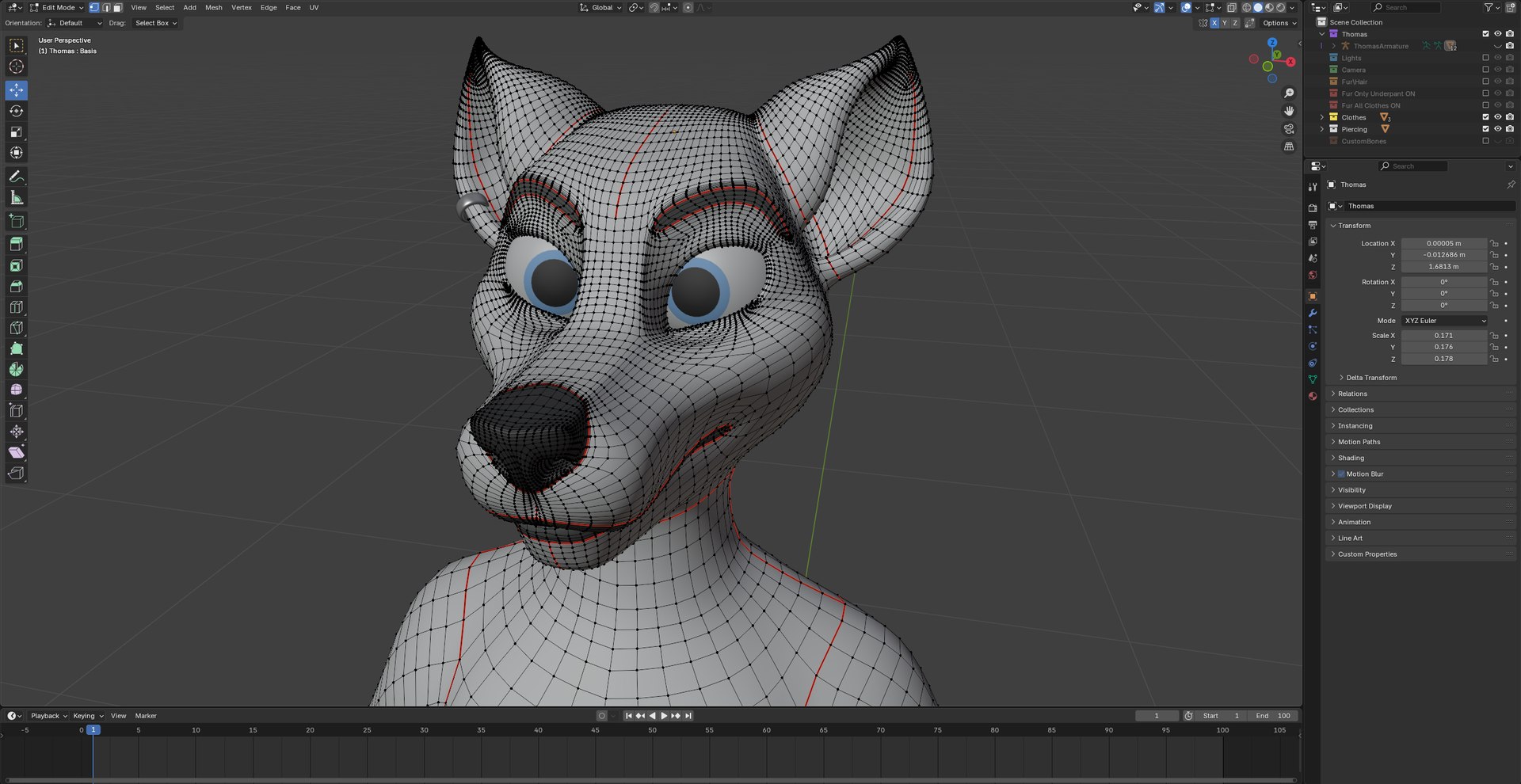Toggle X axis mirror button
Viewport: 1521px width, 784px height.
1214,23
